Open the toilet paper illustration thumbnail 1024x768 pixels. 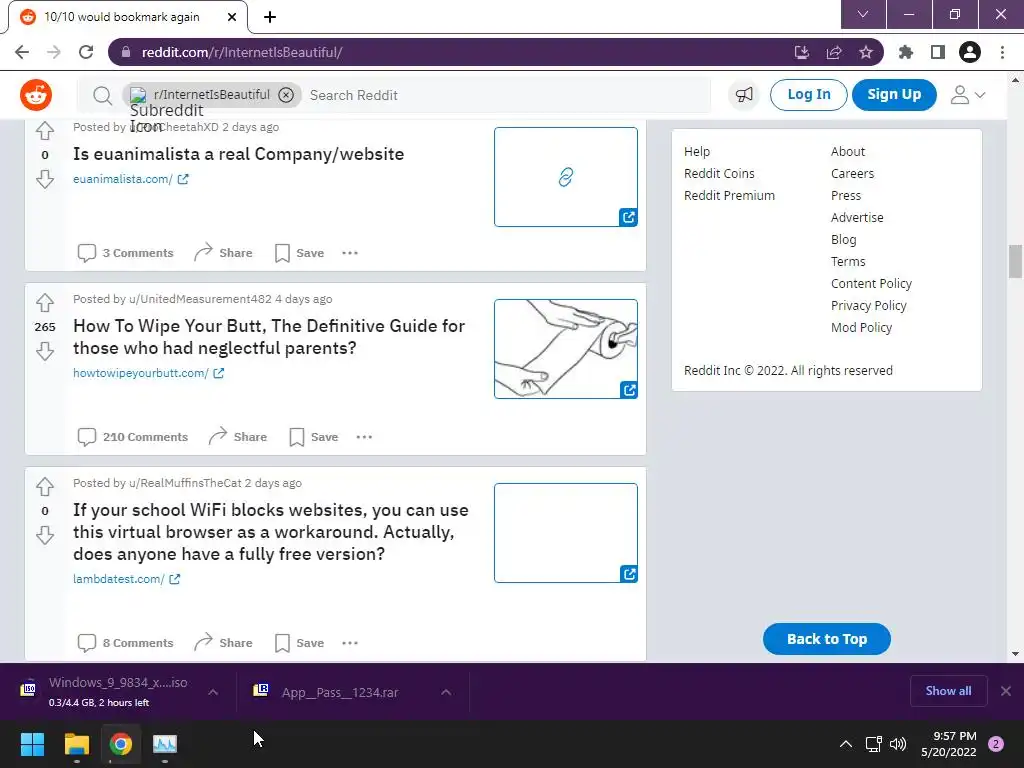click(566, 349)
